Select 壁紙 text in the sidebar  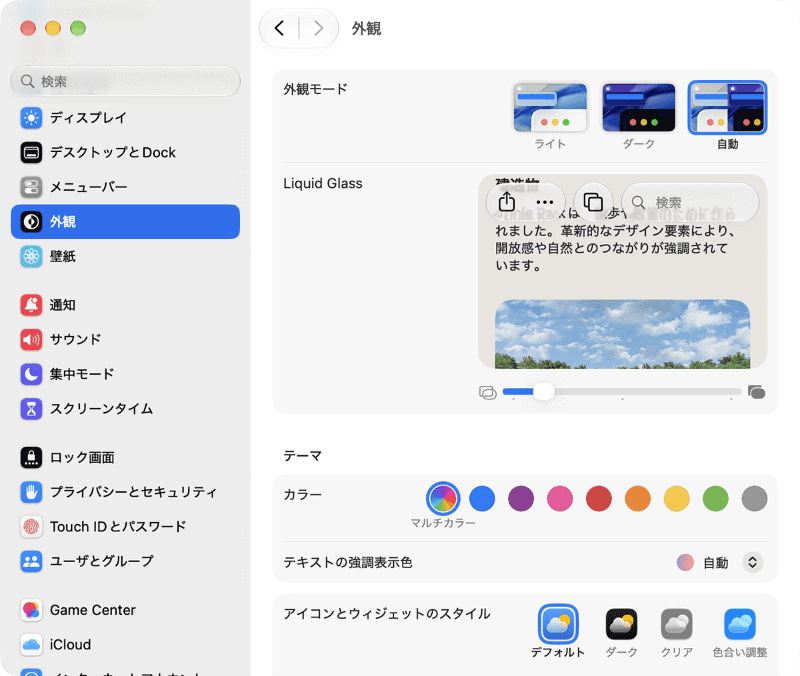(63, 256)
